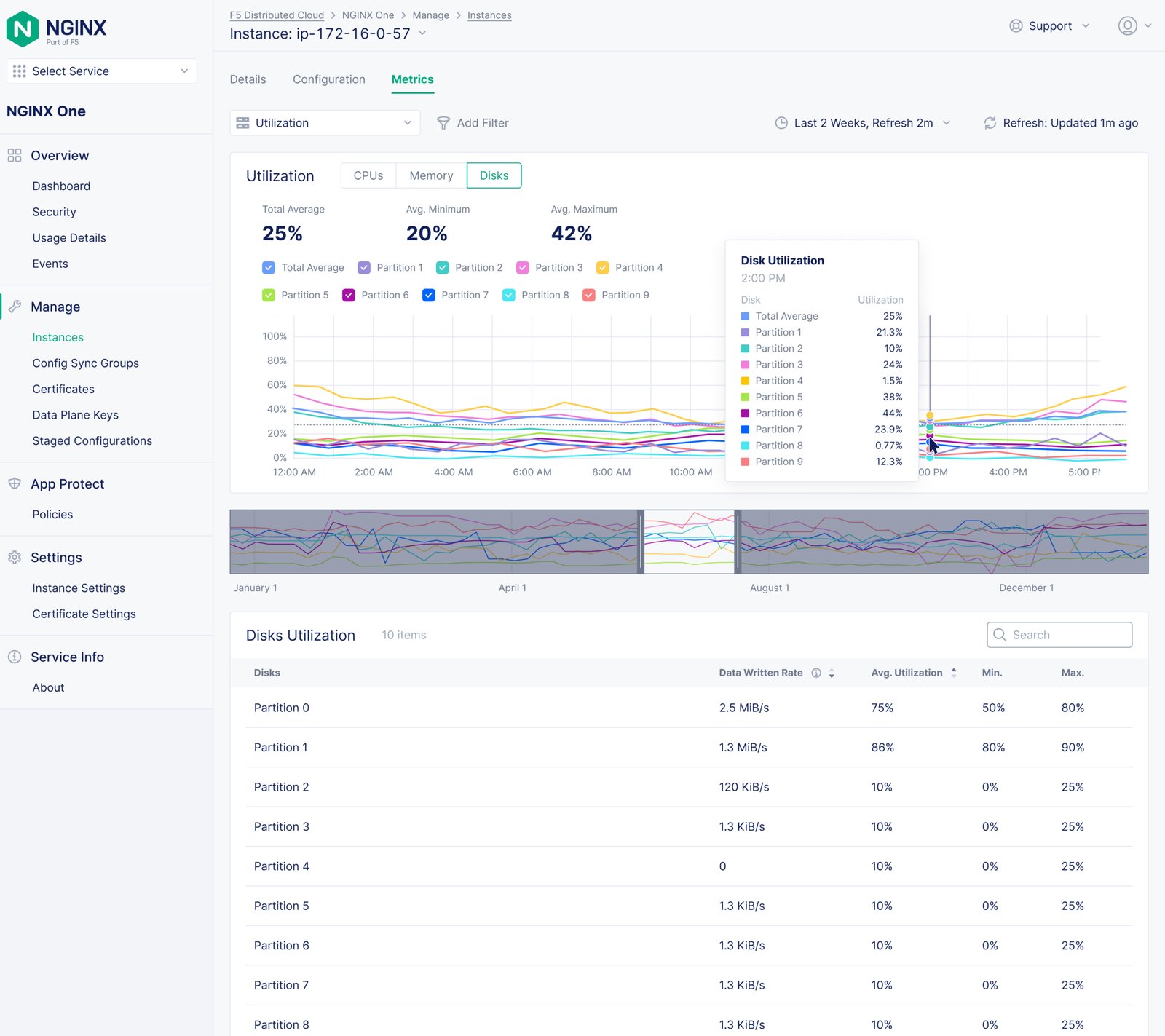1165x1036 pixels.
Task: Expand the Utilization metric dropdown
Action: tap(325, 123)
